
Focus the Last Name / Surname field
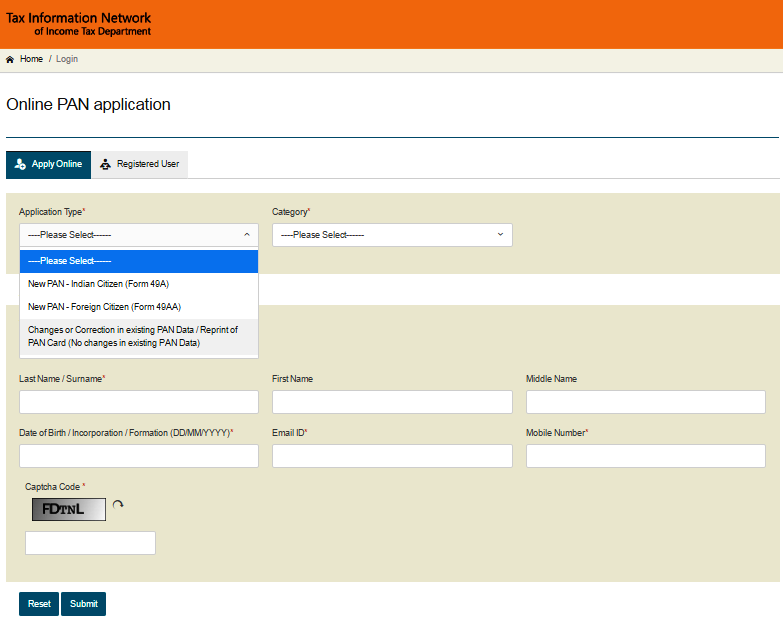(x=139, y=402)
